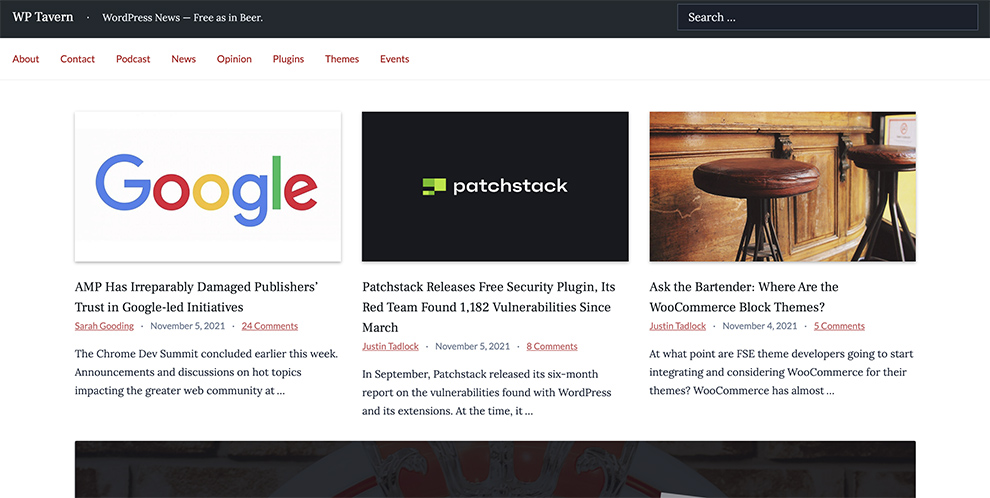Open the 24 Comments link
Viewport: 990px width, 498px height.
coord(269,326)
